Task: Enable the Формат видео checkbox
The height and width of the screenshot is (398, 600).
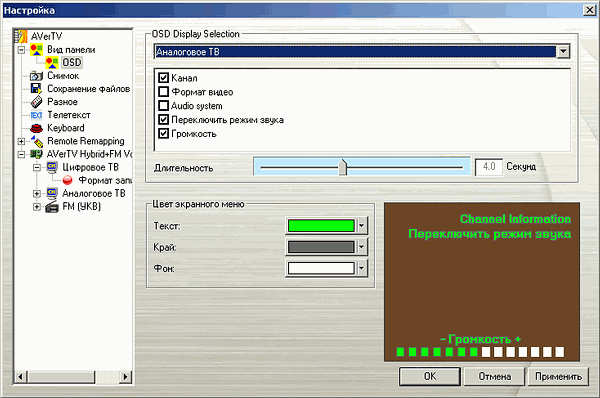Action: point(163,92)
